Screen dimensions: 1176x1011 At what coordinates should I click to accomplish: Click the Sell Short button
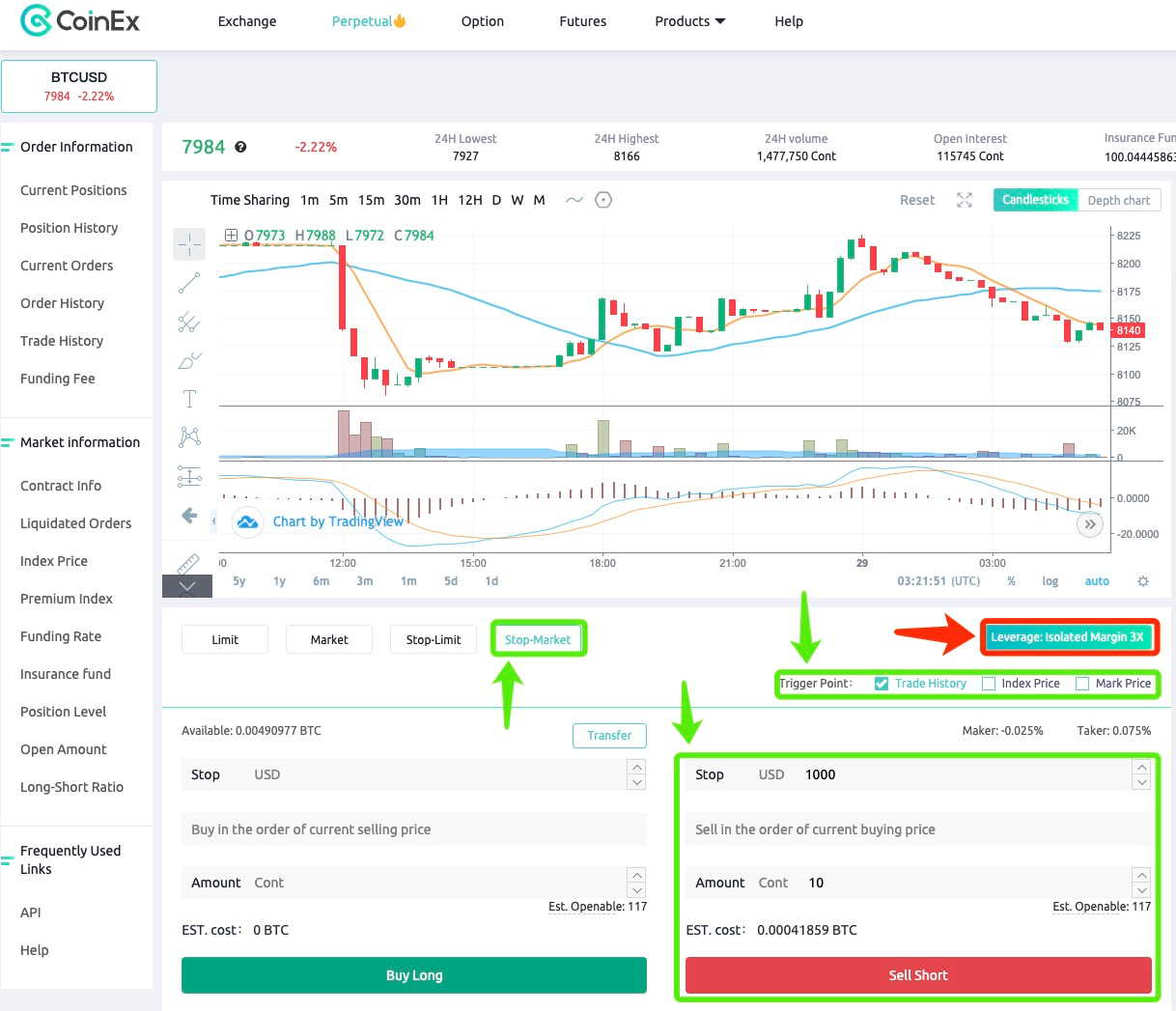(918, 975)
